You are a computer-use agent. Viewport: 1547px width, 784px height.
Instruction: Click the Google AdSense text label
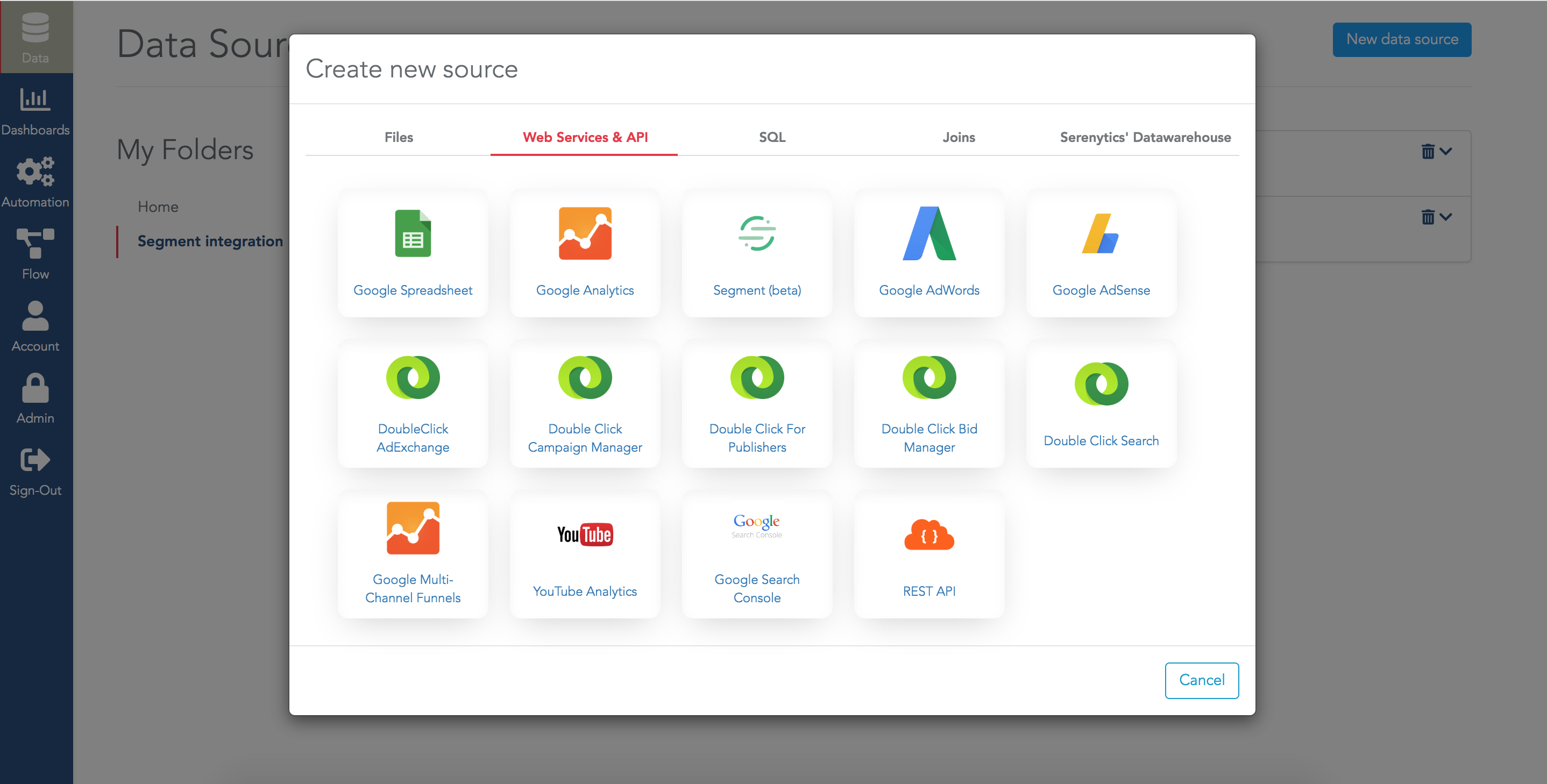(1101, 290)
